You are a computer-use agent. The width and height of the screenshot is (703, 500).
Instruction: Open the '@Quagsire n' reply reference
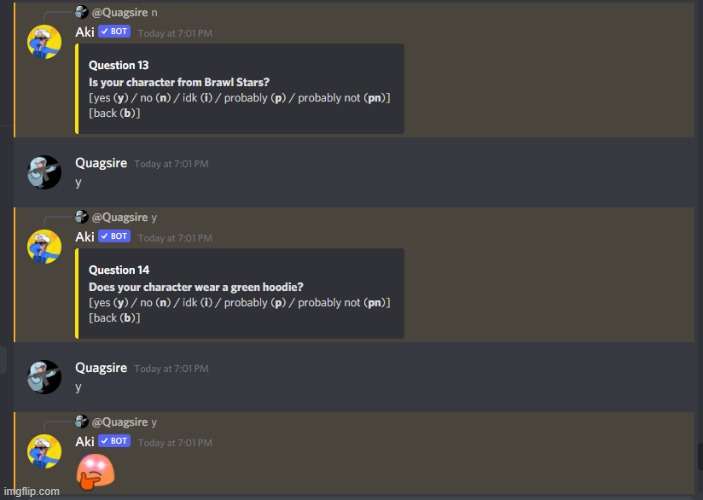[124, 13]
